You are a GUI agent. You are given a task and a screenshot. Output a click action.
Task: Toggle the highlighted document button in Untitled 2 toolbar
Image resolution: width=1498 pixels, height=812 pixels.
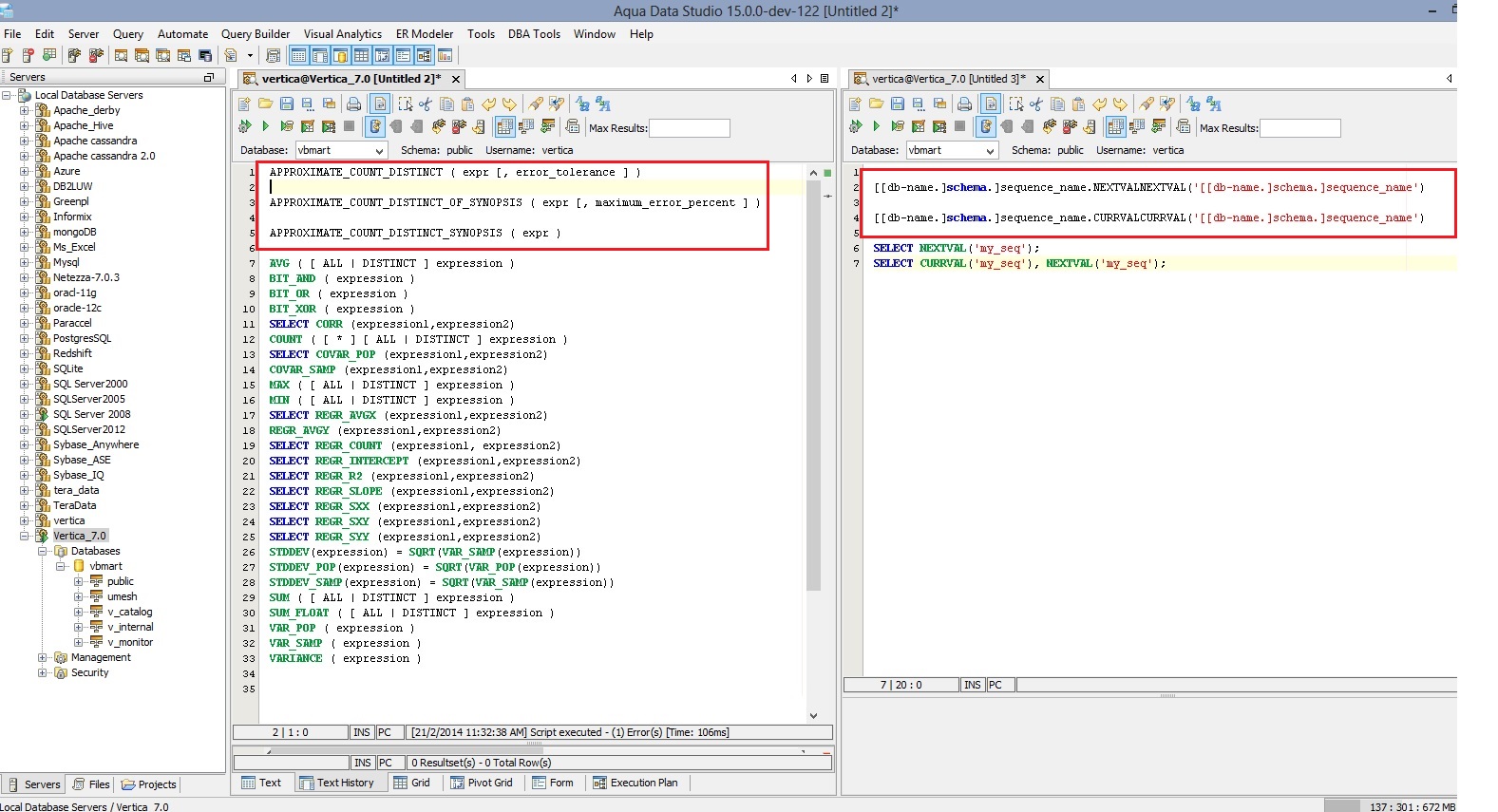coord(380,104)
